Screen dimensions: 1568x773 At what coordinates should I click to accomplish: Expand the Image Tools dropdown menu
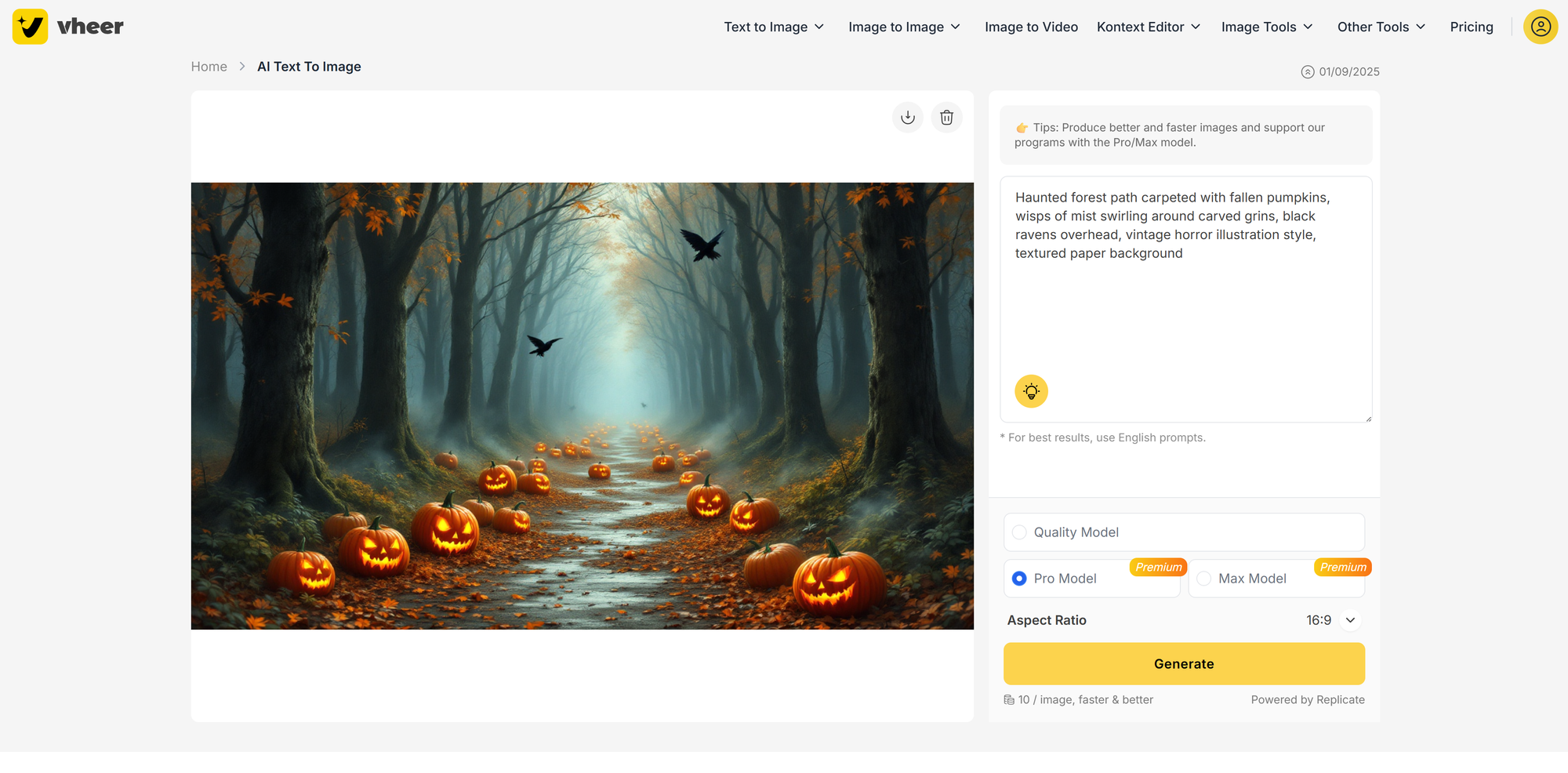(x=1266, y=27)
